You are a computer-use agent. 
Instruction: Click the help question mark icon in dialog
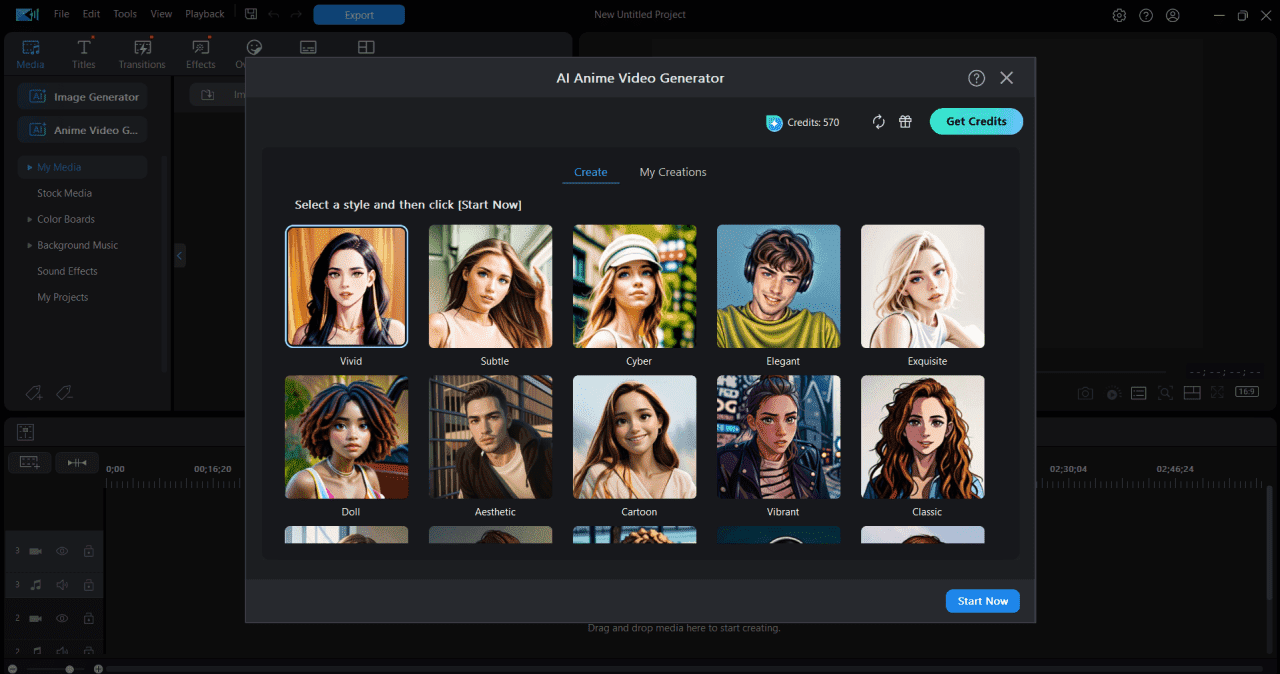(977, 78)
